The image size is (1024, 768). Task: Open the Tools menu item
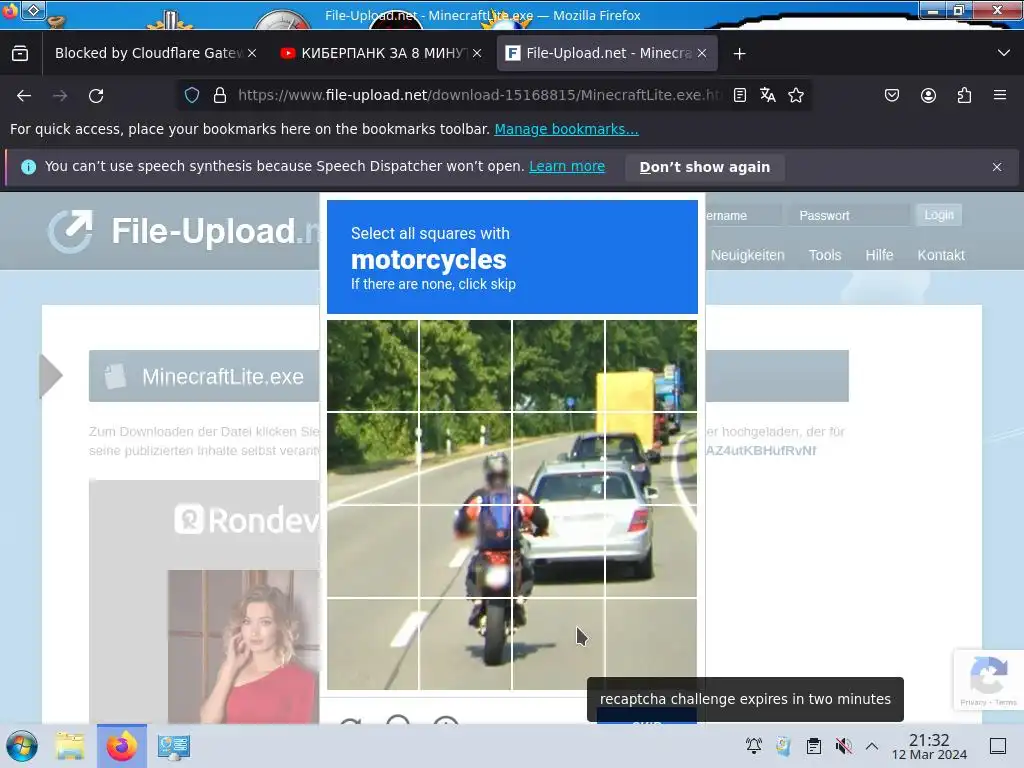(825, 255)
